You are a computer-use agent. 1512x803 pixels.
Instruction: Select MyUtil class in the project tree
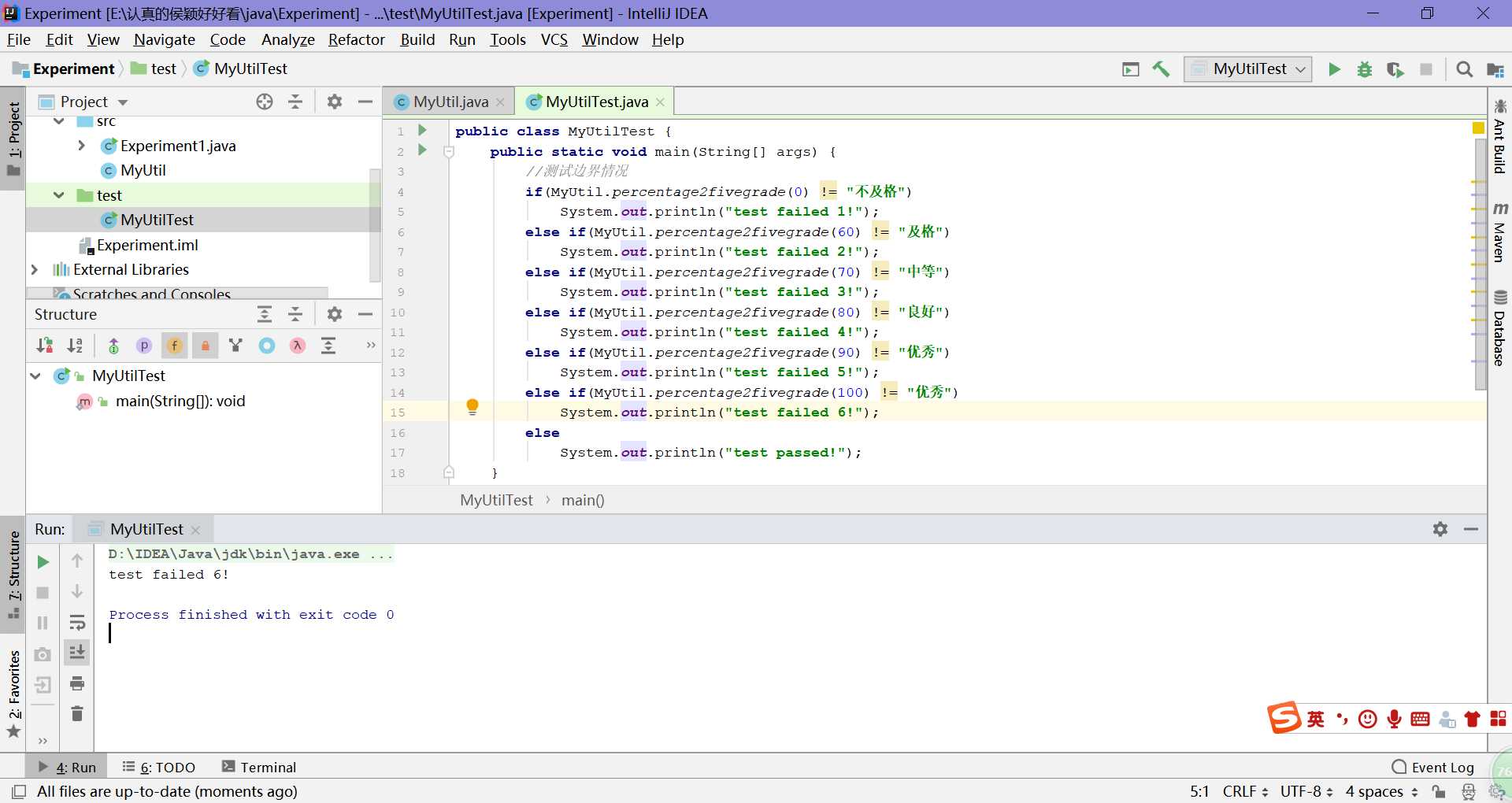coord(134,170)
